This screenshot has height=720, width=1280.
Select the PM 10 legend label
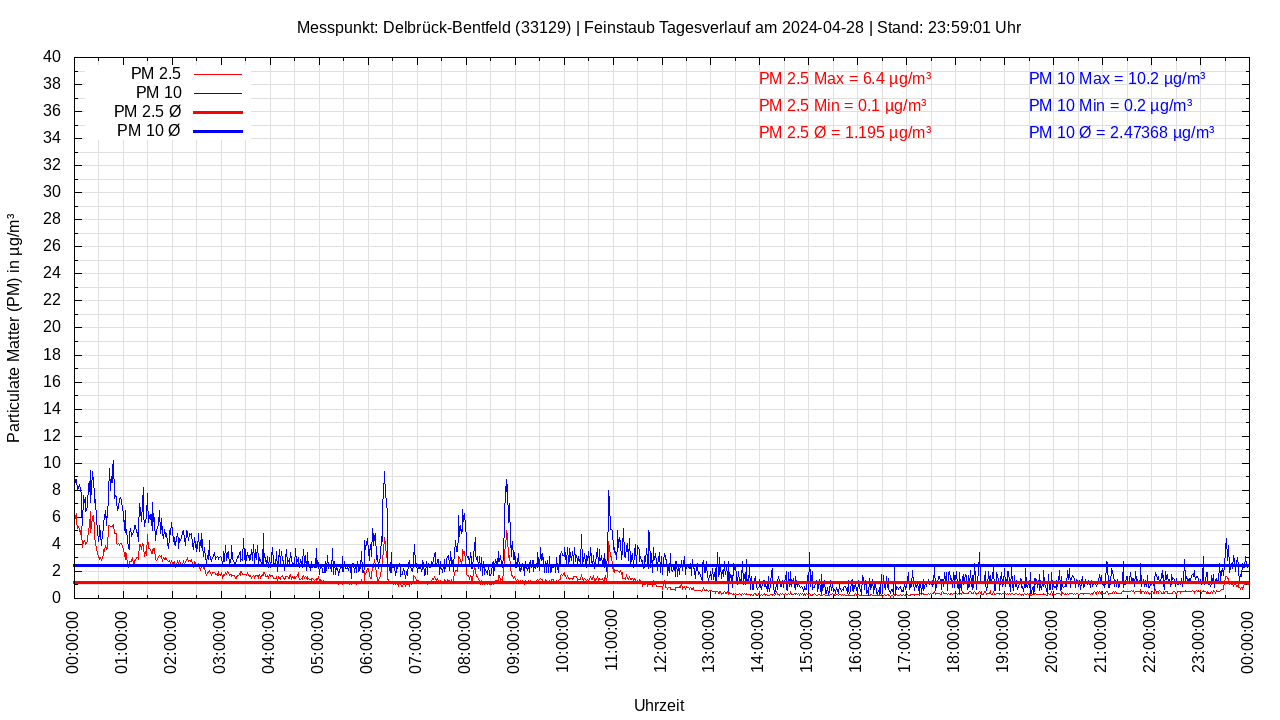tap(158, 93)
